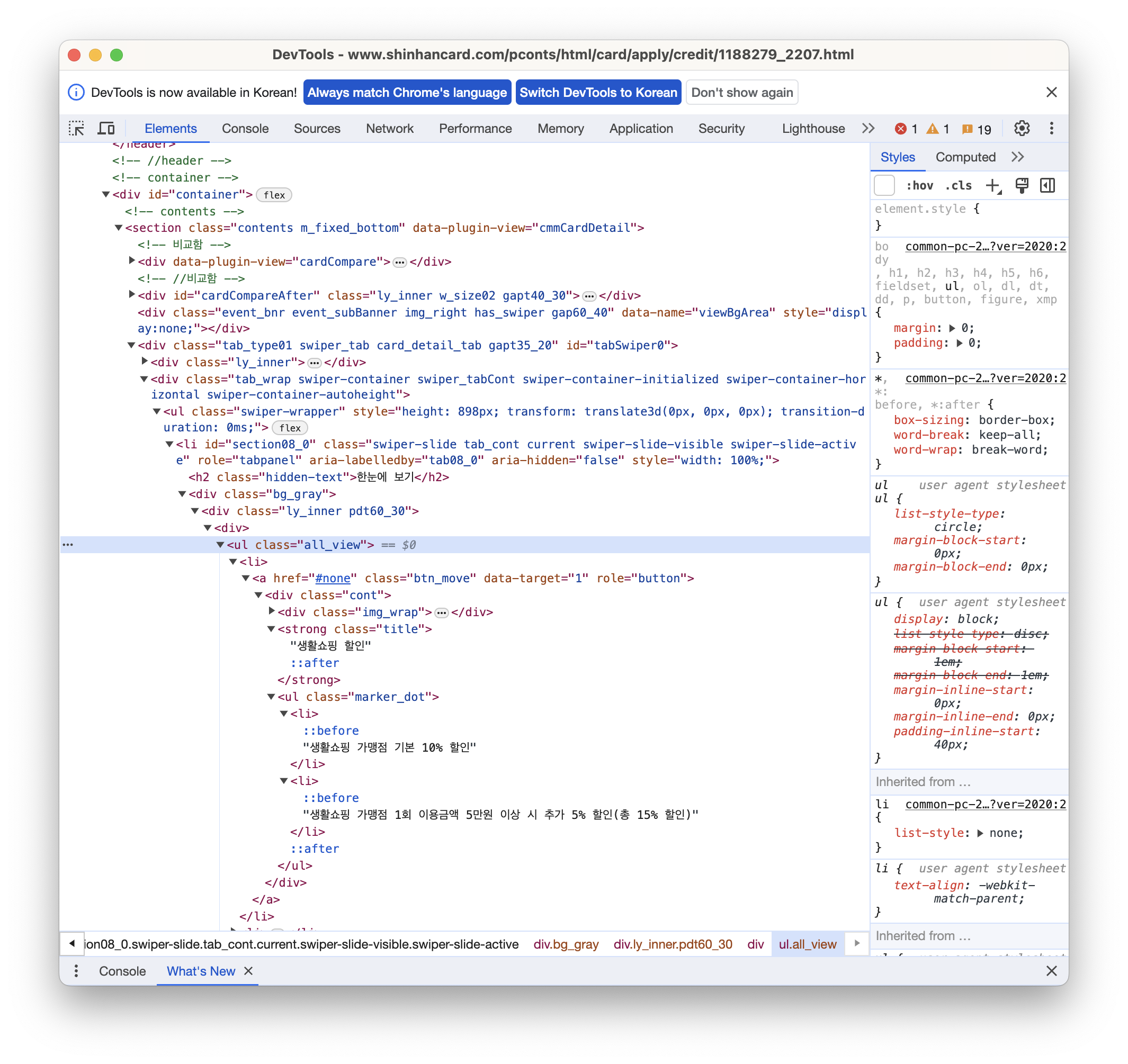Toggle the device toolbar icon
Screen dimensions: 1128x1064
[106, 129]
